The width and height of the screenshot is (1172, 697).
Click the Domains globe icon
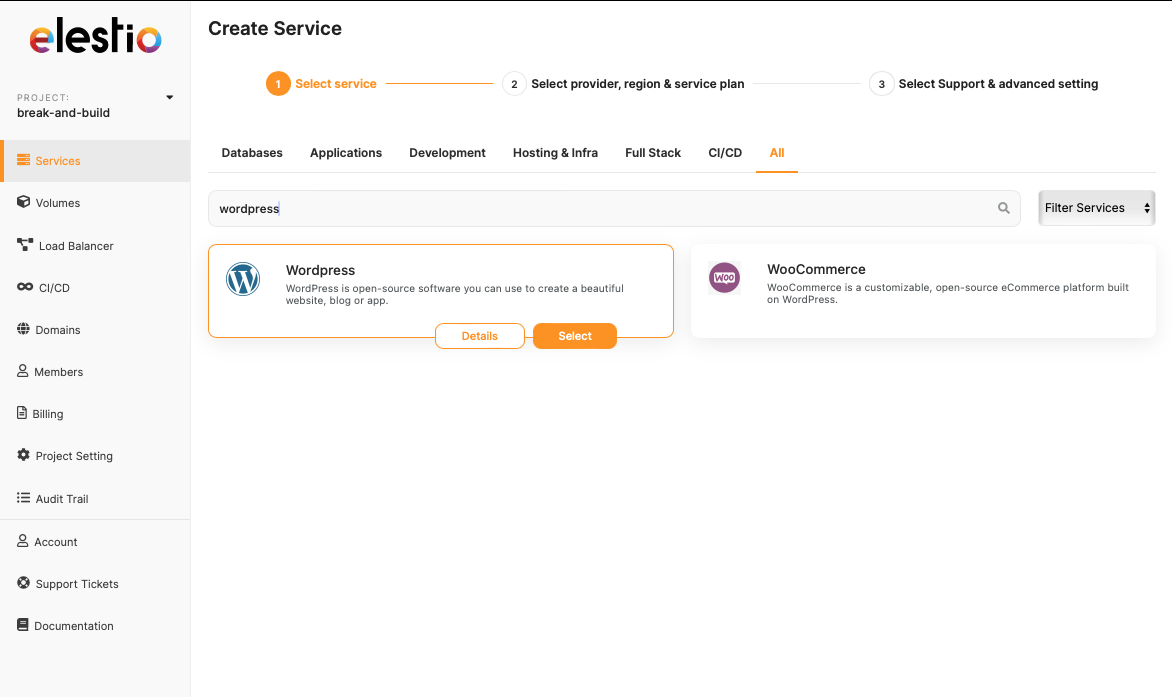coord(24,329)
